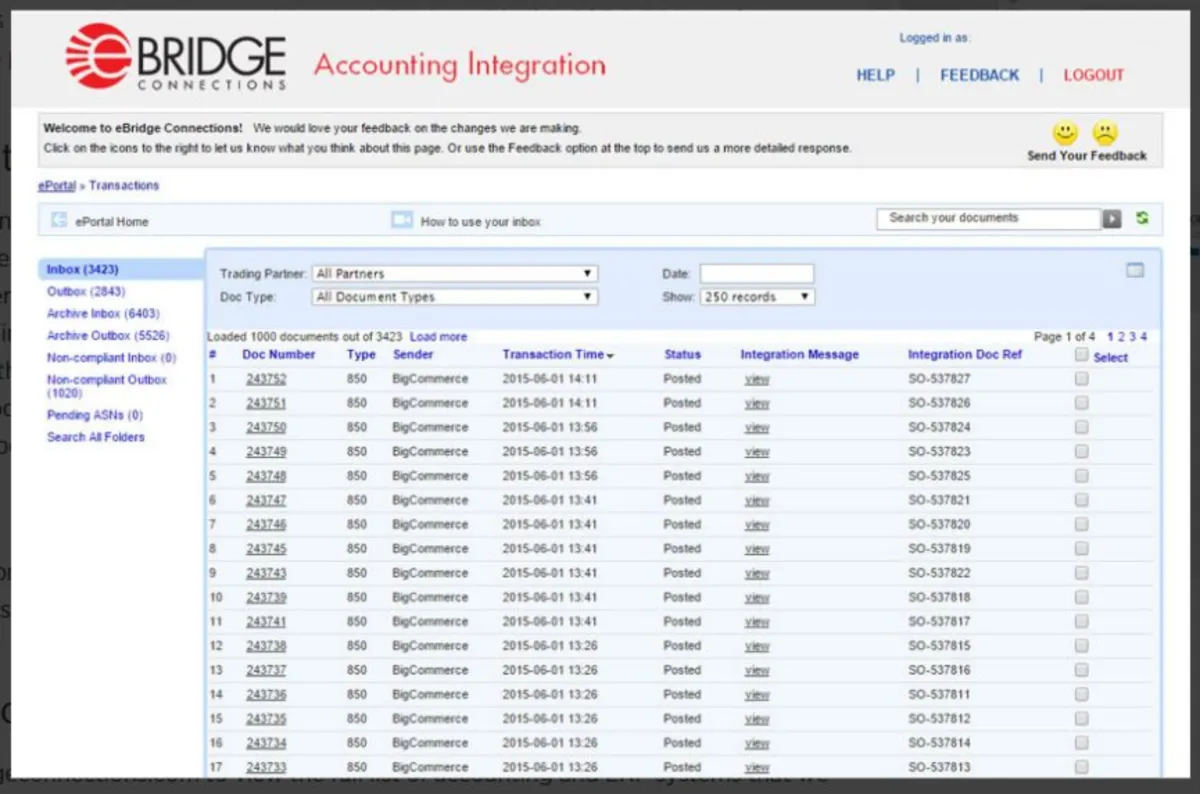The width and height of the screenshot is (1200, 794).
Task: Select checkbox for row with SO-537821
Action: coord(1081,500)
